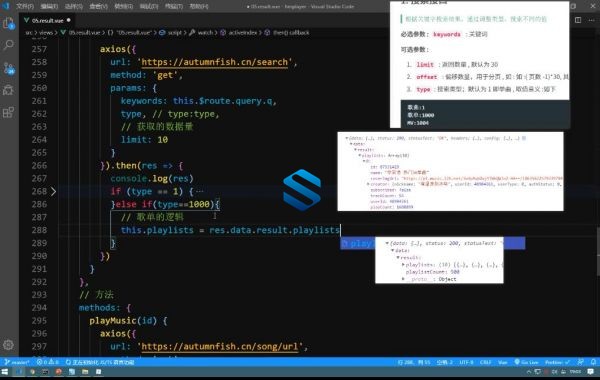Open the Source Control view
Viewport: 600px width, 380px height.
8,68
